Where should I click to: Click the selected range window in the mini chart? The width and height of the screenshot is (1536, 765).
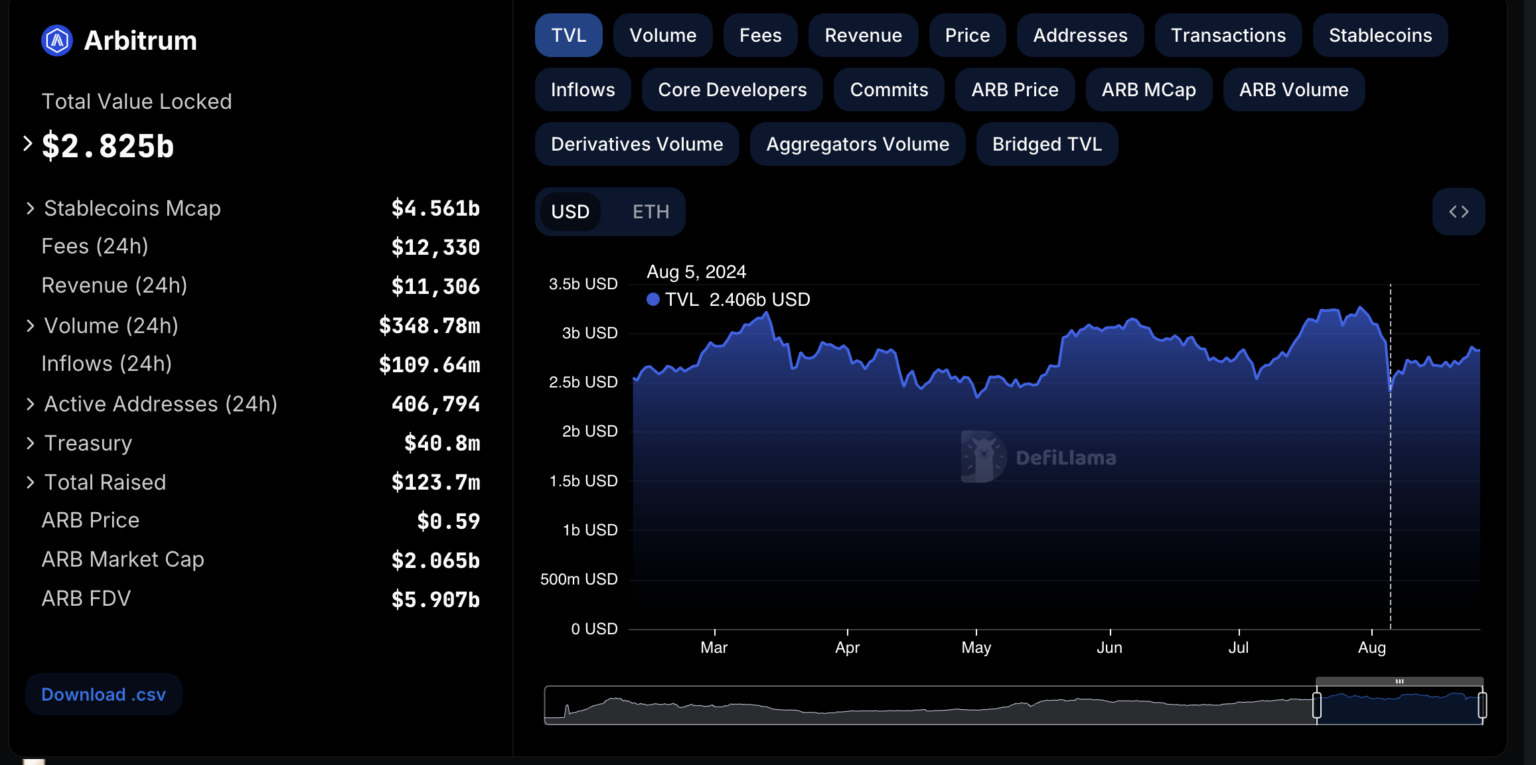[x=1400, y=705]
